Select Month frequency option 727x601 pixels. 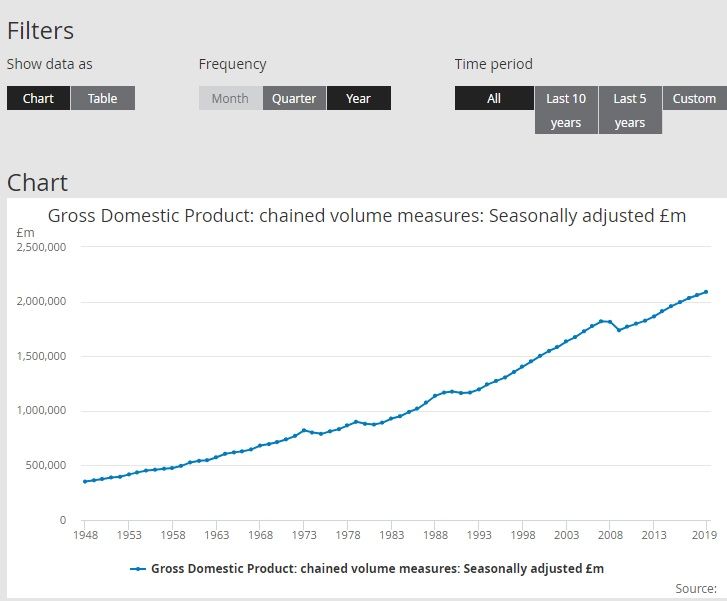click(230, 98)
